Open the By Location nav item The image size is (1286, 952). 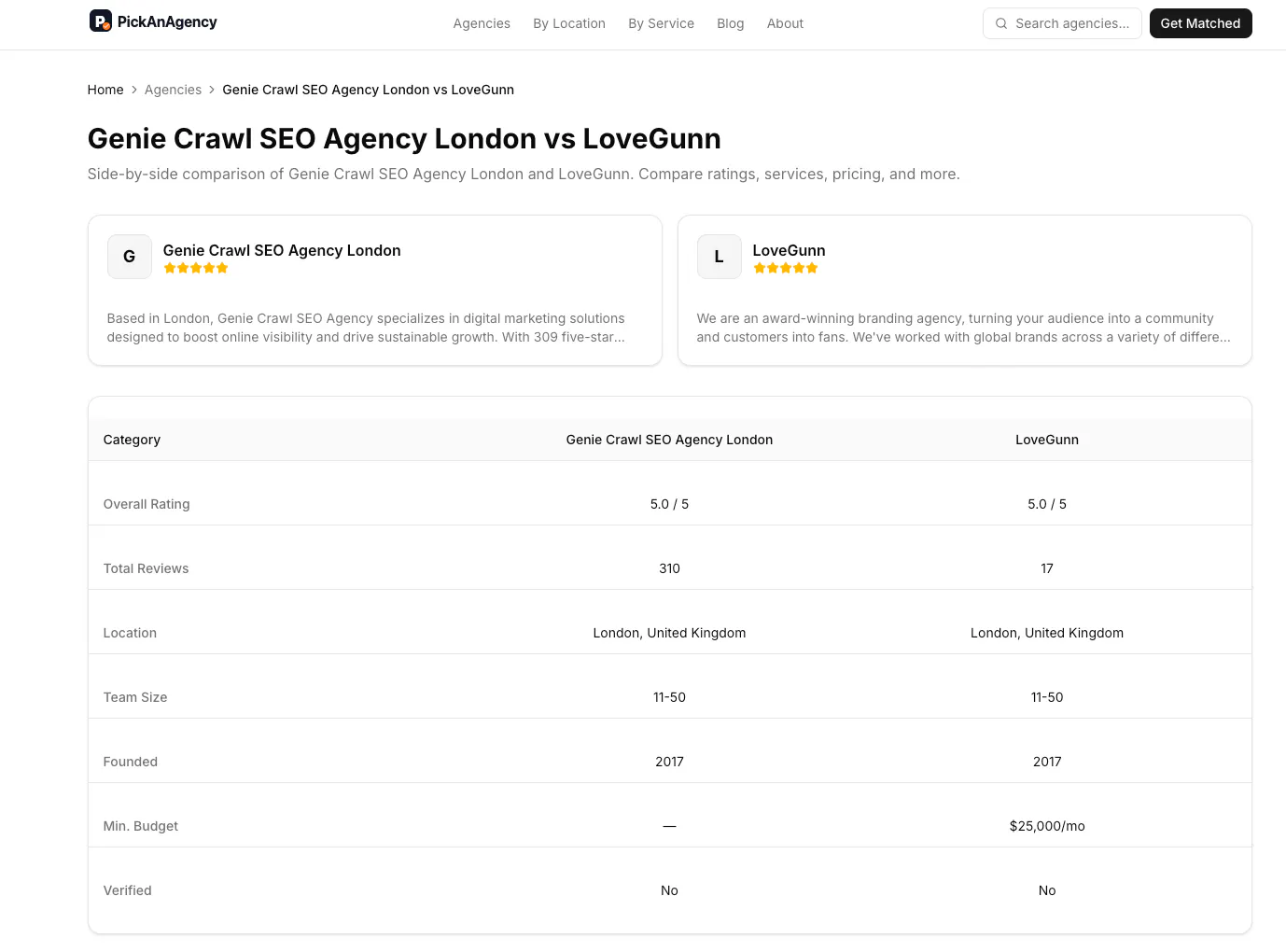[569, 23]
